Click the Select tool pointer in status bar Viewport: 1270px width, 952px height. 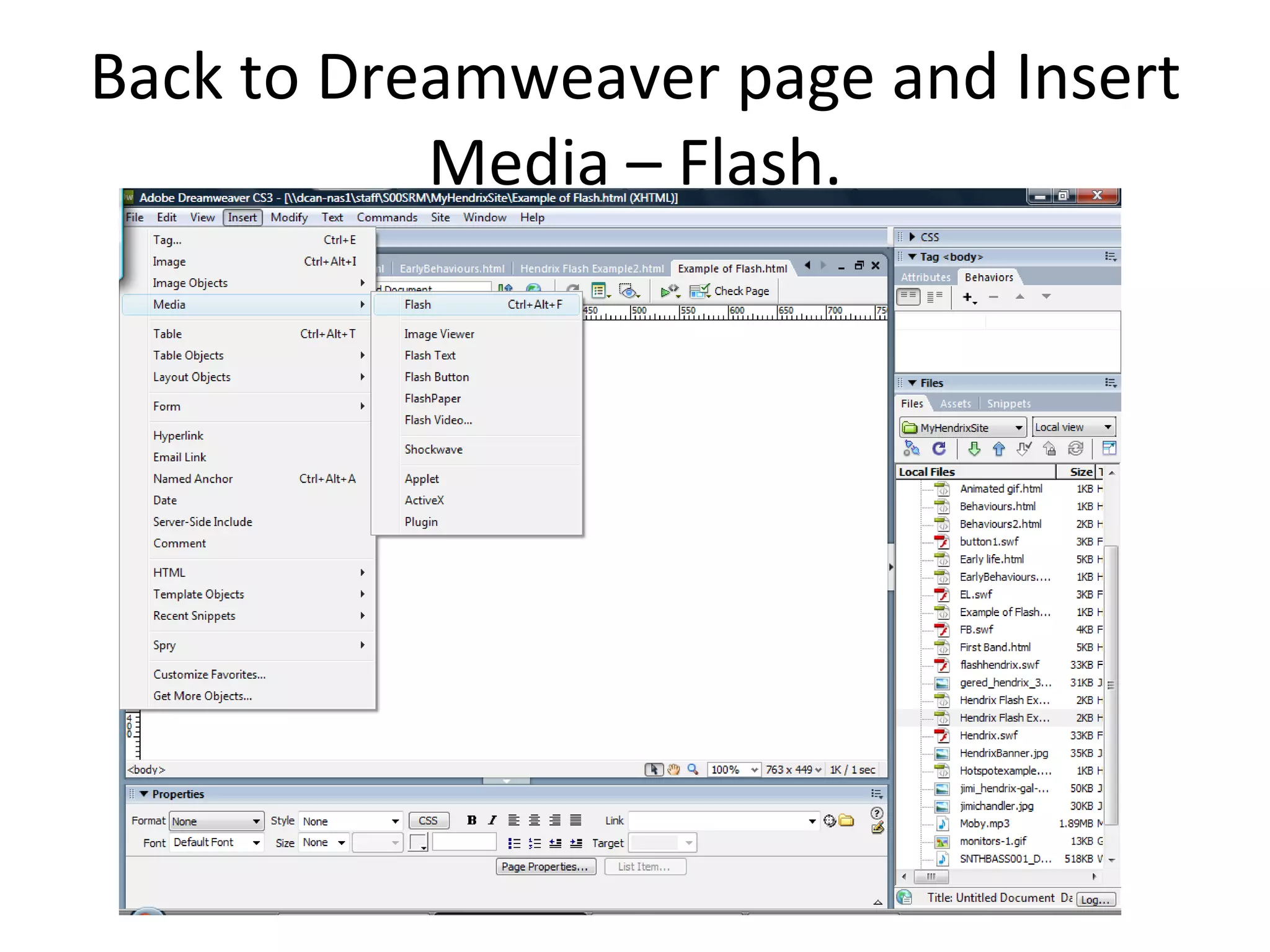click(x=654, y=770)
